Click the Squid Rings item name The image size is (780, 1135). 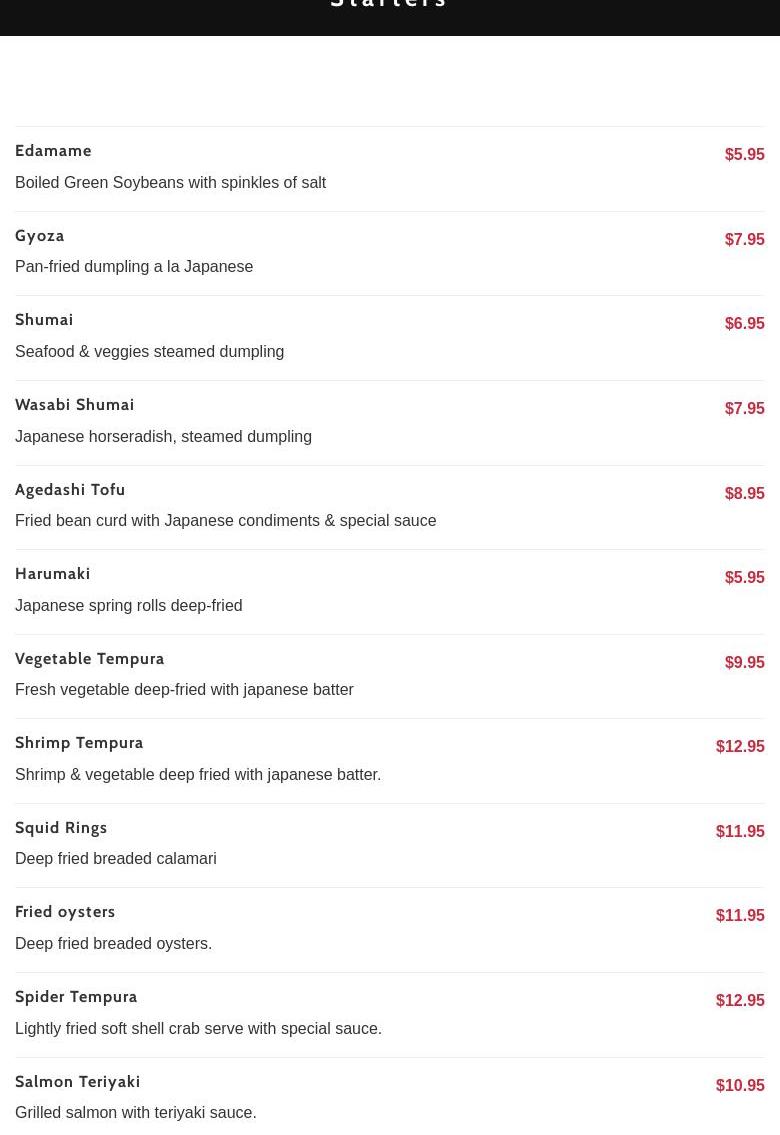click(x=61, y=828)
